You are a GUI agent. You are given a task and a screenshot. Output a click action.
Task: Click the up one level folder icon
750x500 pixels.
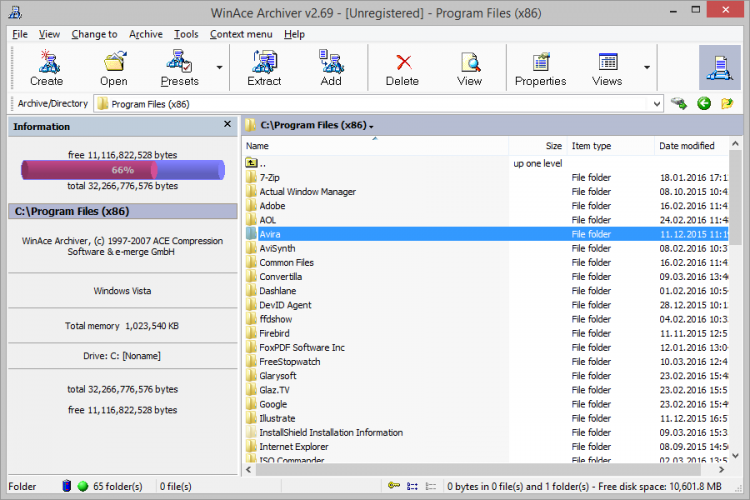[251, 163]
